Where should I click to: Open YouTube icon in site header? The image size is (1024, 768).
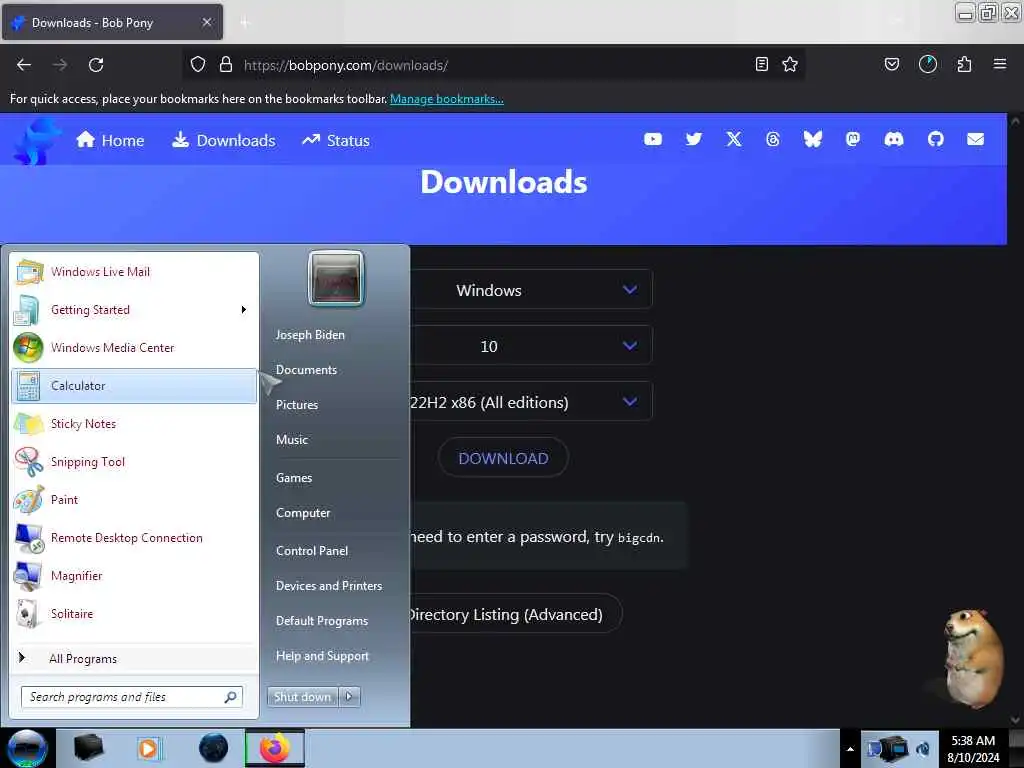652,139
